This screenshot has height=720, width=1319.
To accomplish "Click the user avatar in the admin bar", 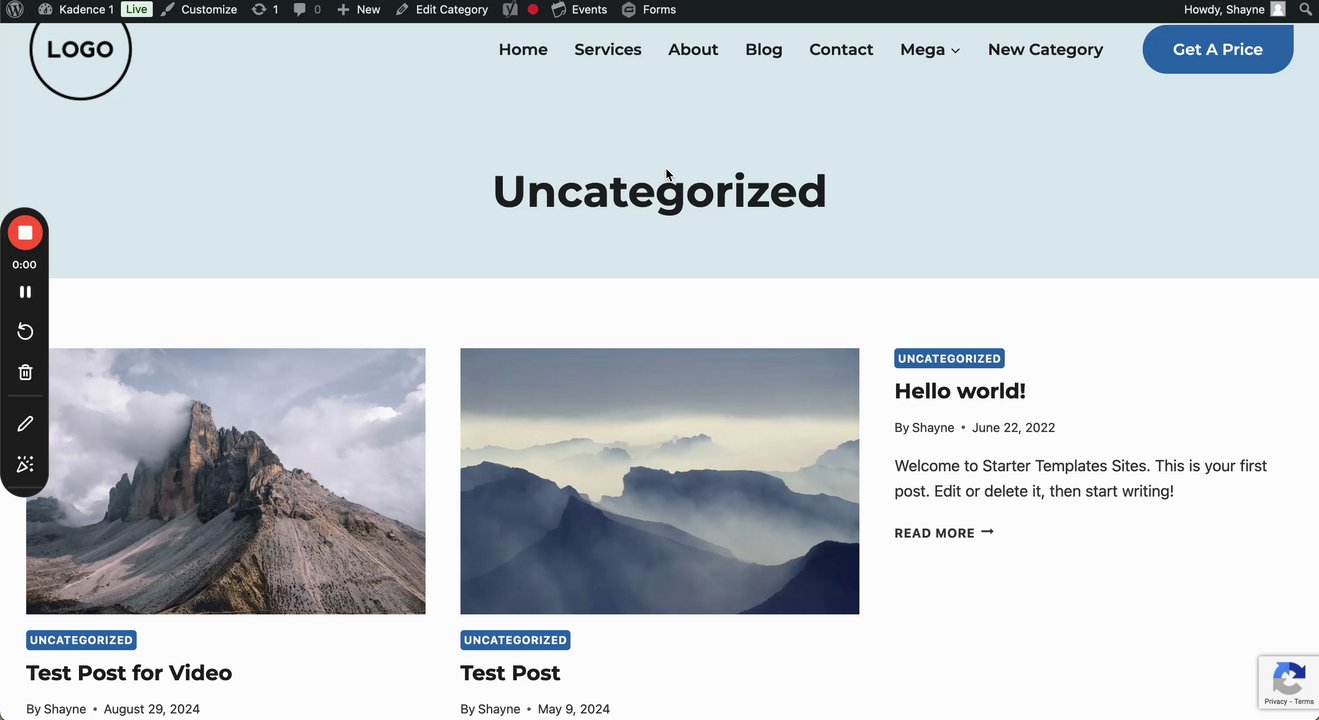I will click(1278, 9).
